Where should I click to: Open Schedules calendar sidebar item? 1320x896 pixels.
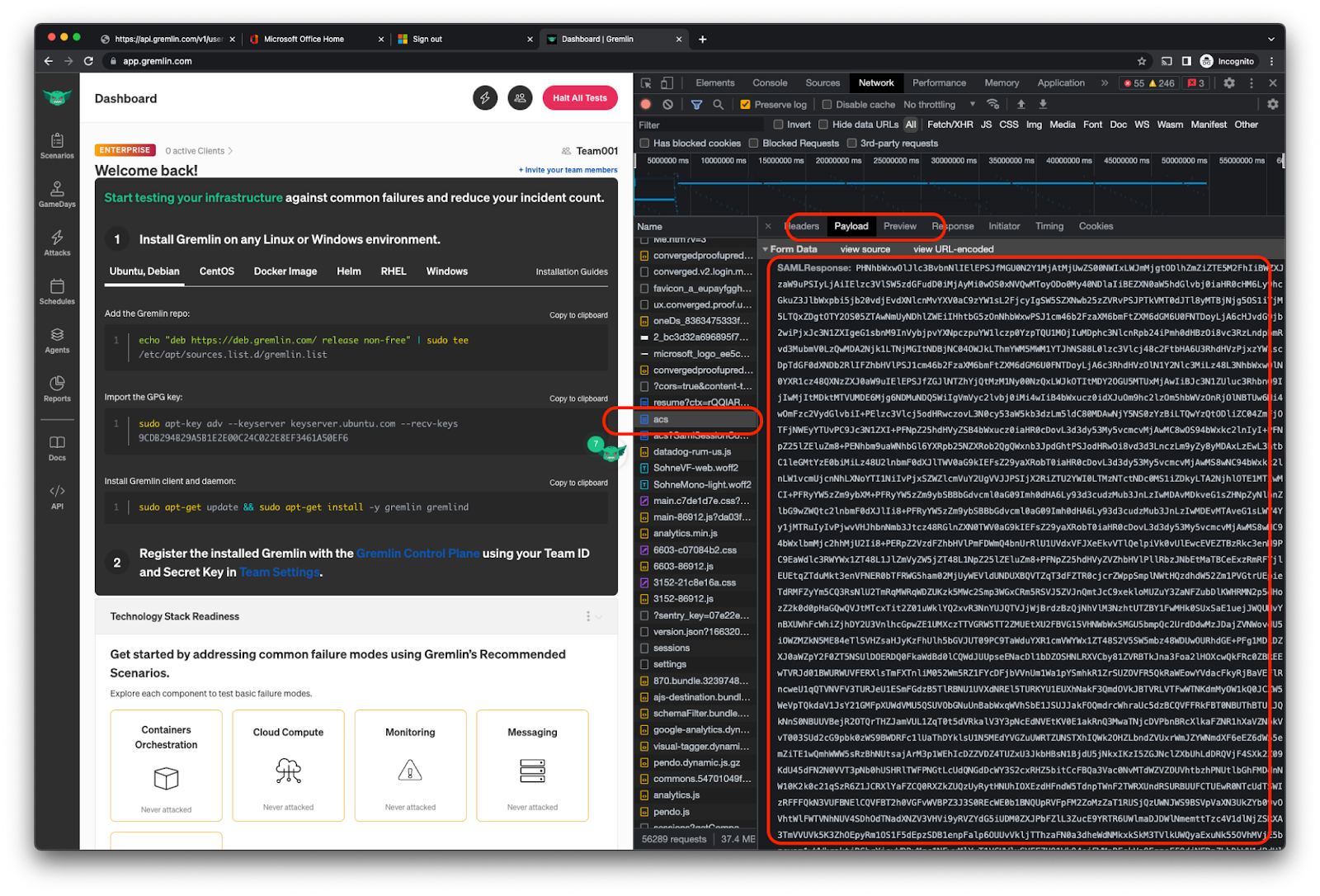pyautogui.click(x=57, y=292)
